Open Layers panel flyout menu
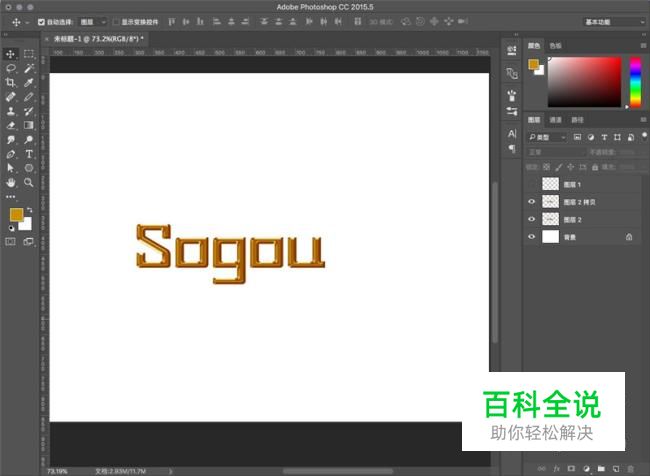The height and width of the screenshot is (476, 650). pos(643,120)
